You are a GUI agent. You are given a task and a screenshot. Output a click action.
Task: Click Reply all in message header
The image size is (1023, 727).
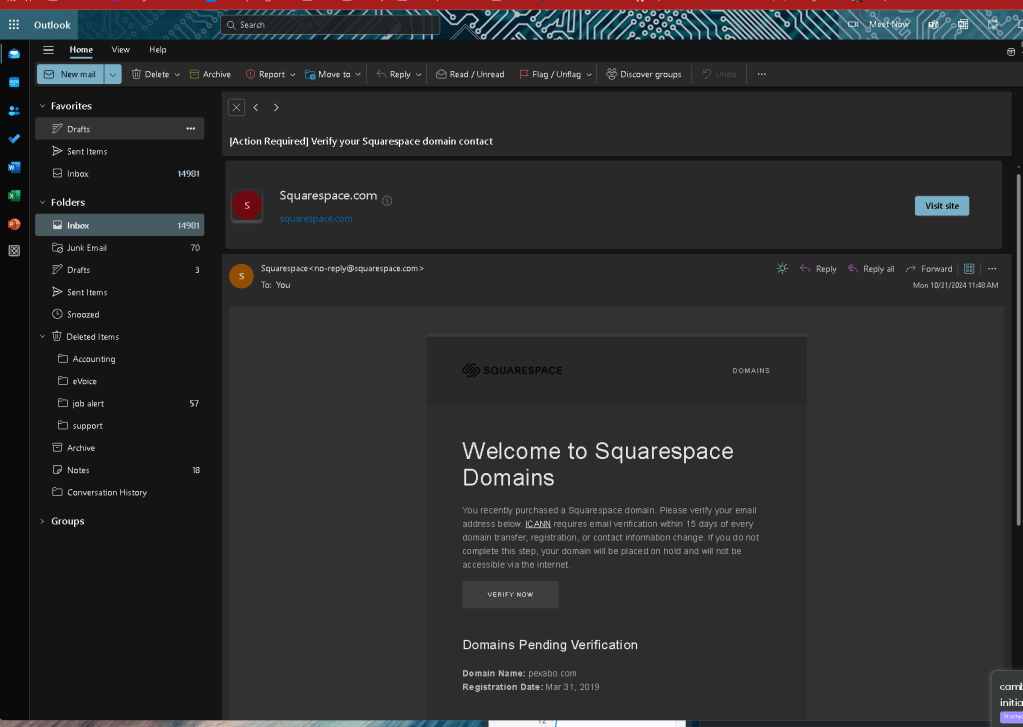tap(871, 269)
